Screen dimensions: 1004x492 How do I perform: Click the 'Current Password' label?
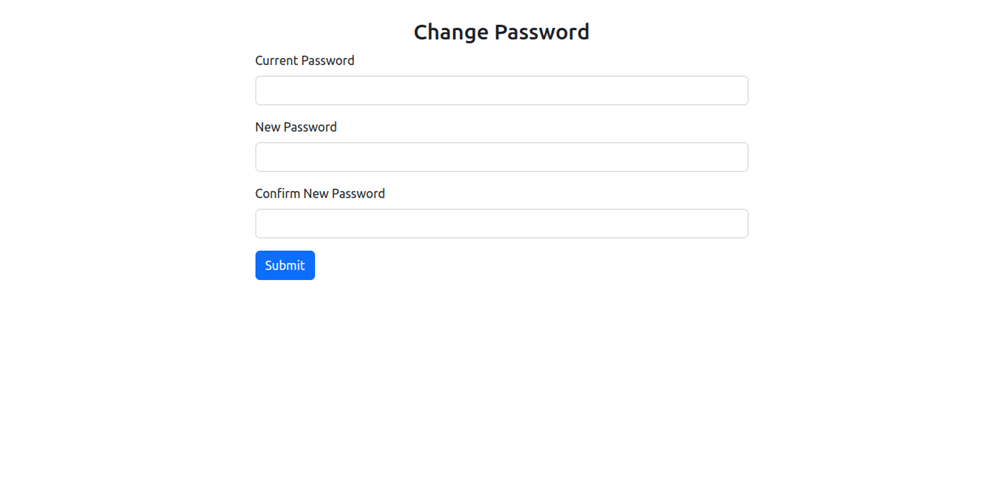(x=305, y=61)
